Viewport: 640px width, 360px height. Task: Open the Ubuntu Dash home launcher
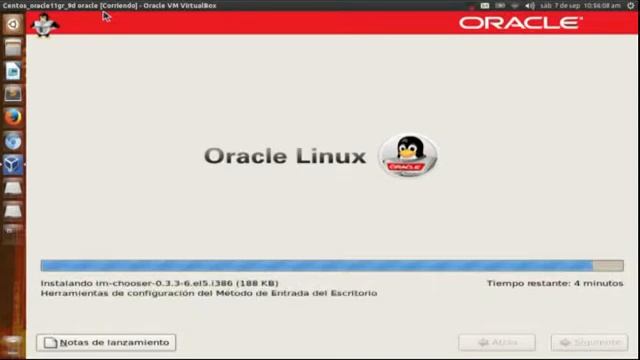(x=13, y=24)
